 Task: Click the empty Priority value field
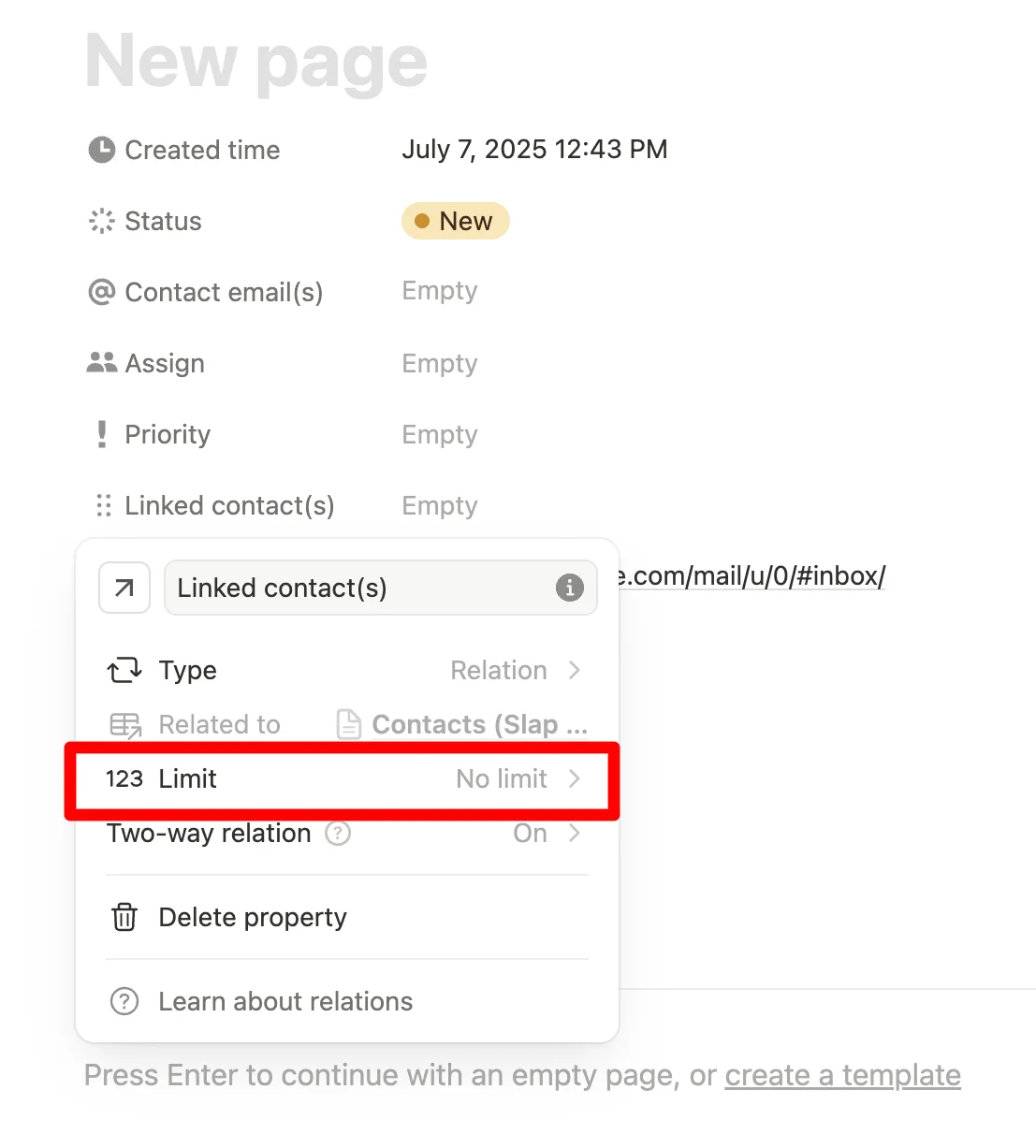[440, 434]
